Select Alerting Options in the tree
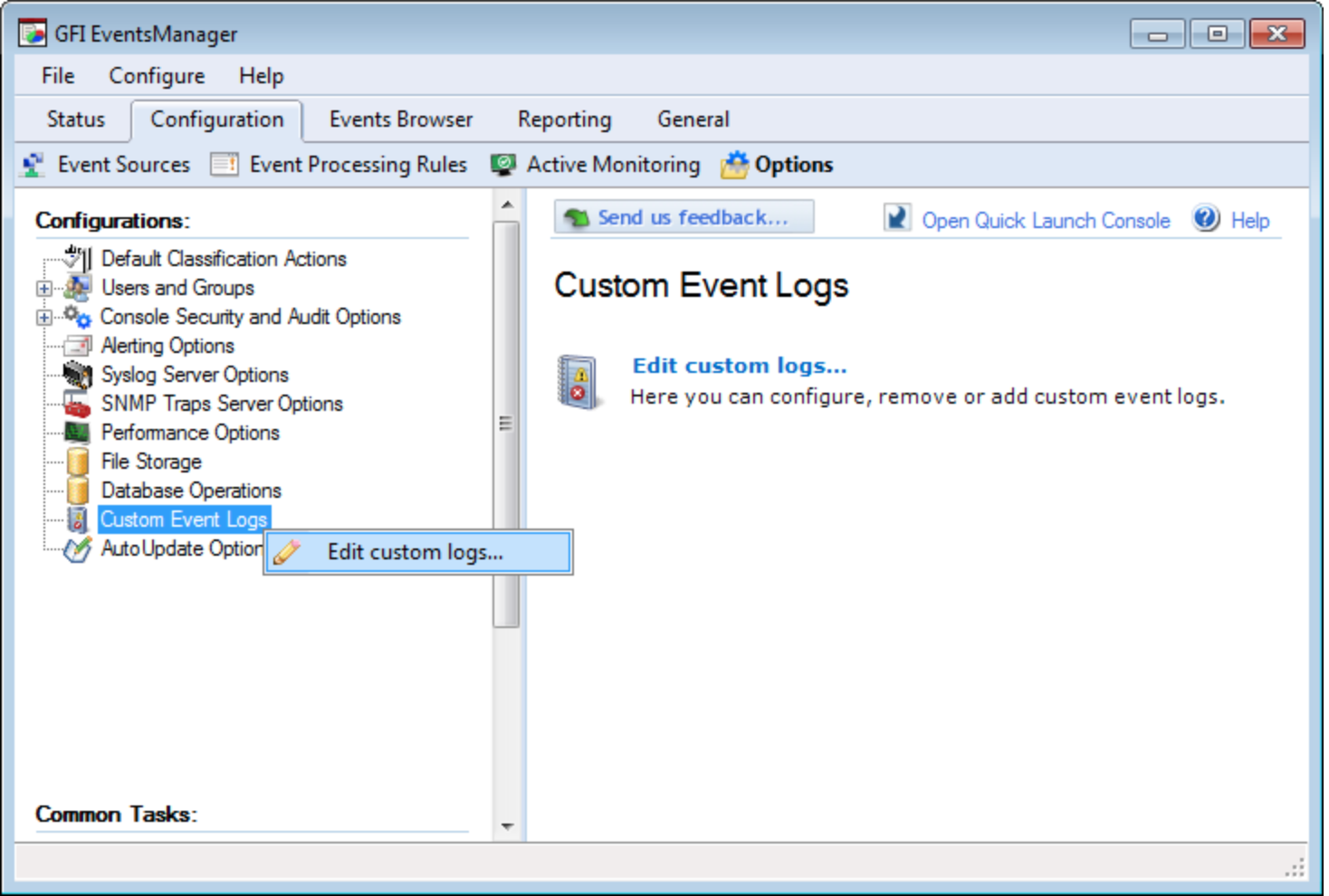 coord(167,346)
